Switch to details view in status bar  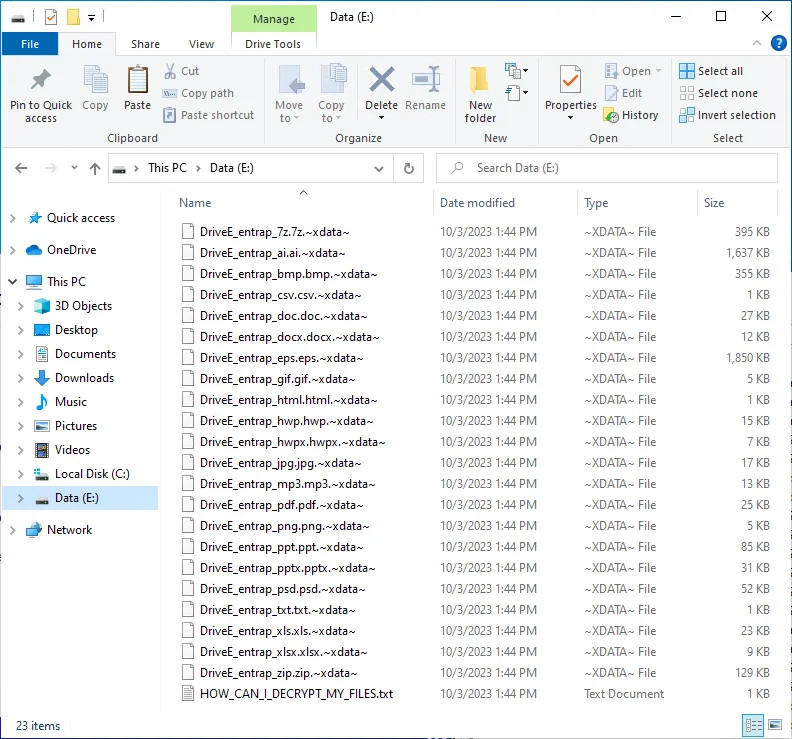pos(752,725)
